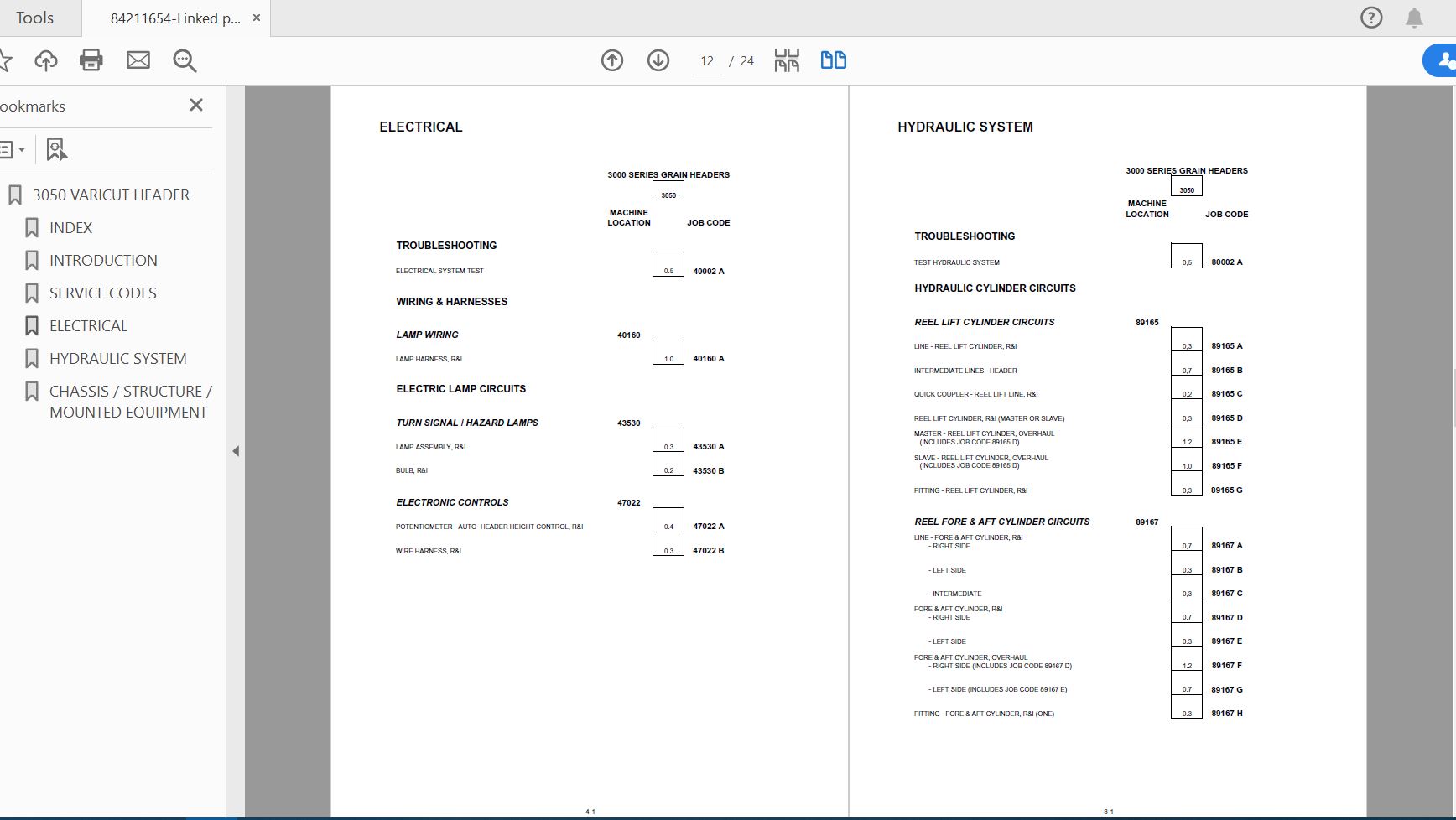This screenshot has width=1456, height=820.
Task: Click the ELECTRICAL SYSTEM TEST line
Action: [x=439, y=272]
